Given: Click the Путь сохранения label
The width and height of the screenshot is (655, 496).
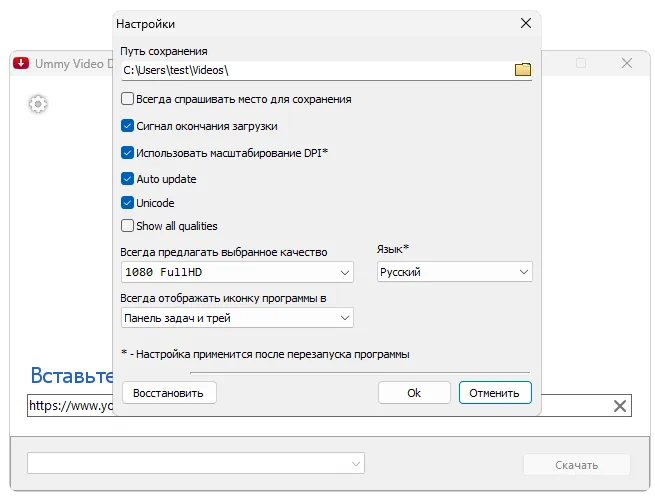Looking at the screenshot, I should [164, 51].
